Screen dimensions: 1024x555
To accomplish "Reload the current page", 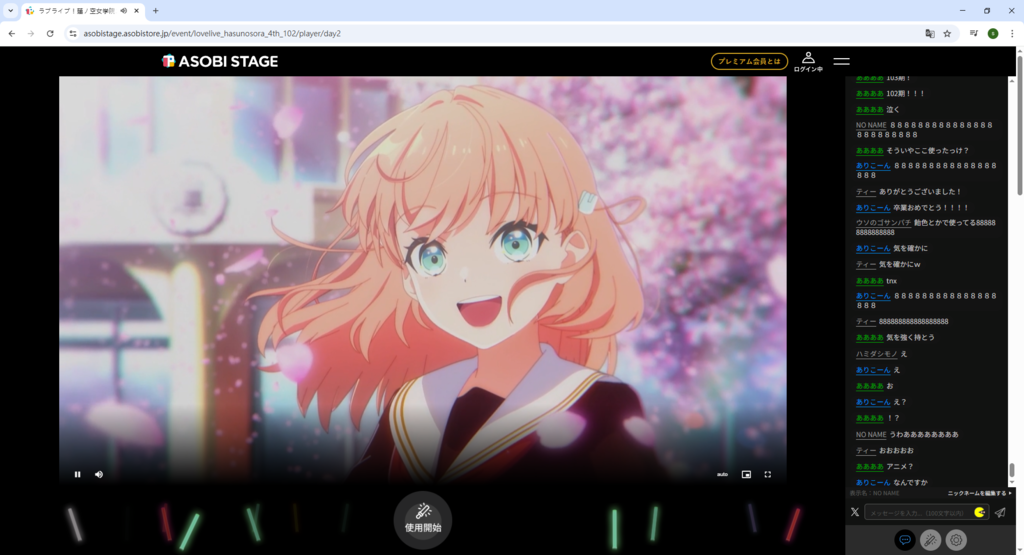I will pyautogui.click(x=50, y=33).
